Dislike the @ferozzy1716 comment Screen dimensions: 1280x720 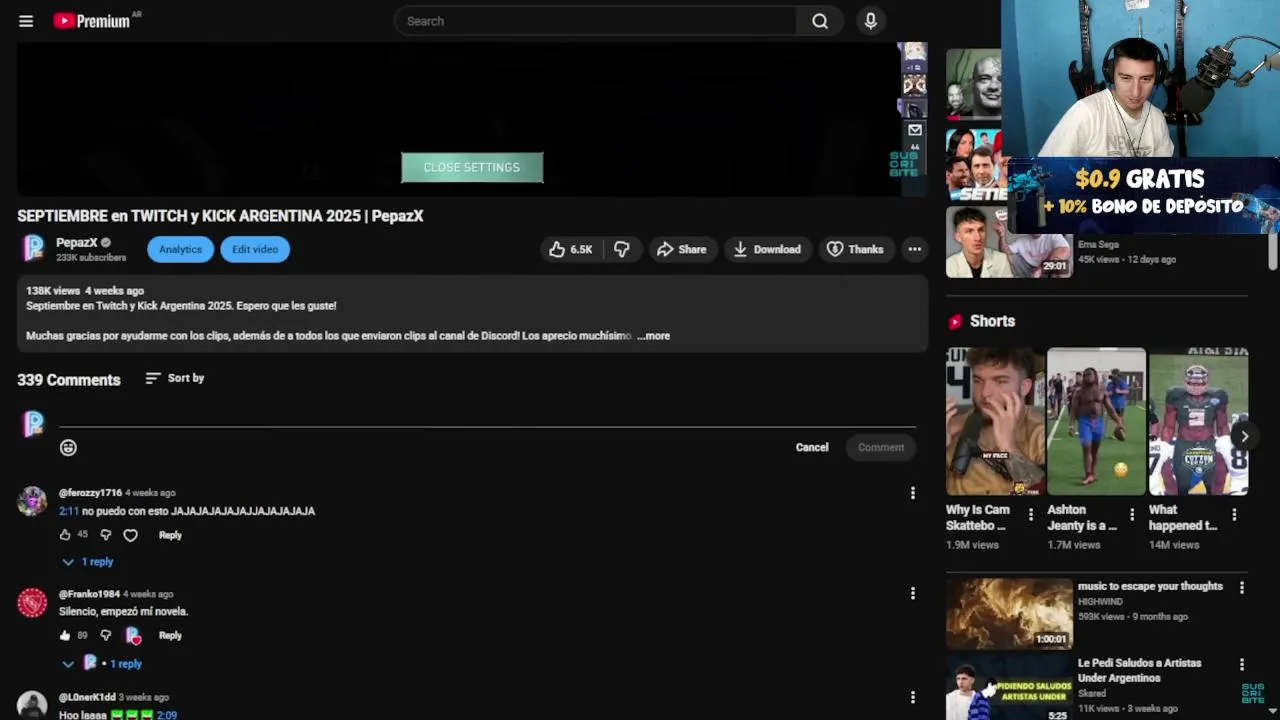pyautogui.click(x=106, y=535)
